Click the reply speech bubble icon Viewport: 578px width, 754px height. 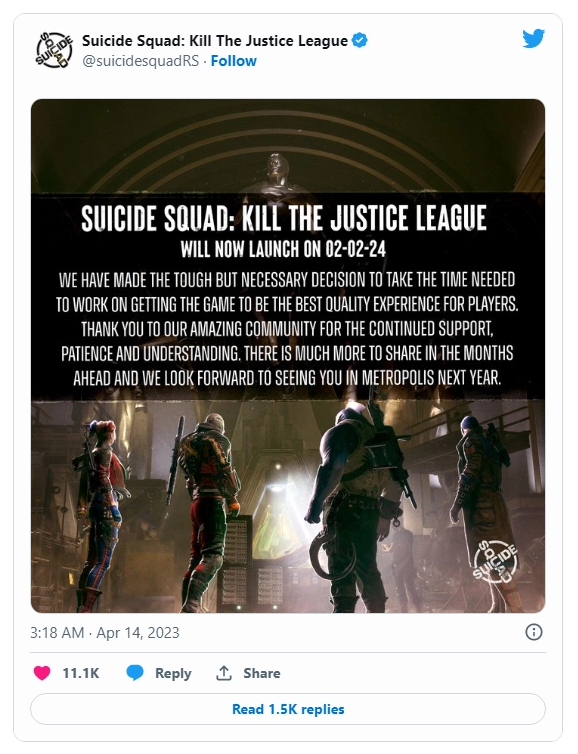[135, 673]
